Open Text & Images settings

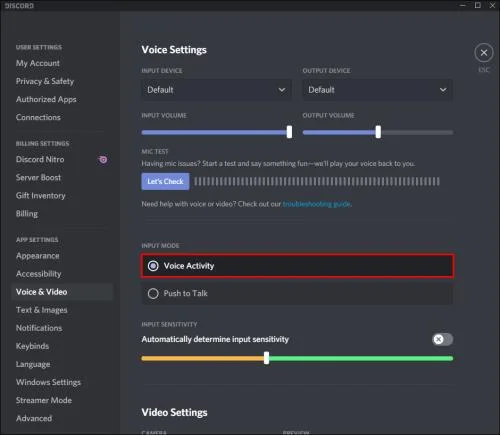(41, 310)
